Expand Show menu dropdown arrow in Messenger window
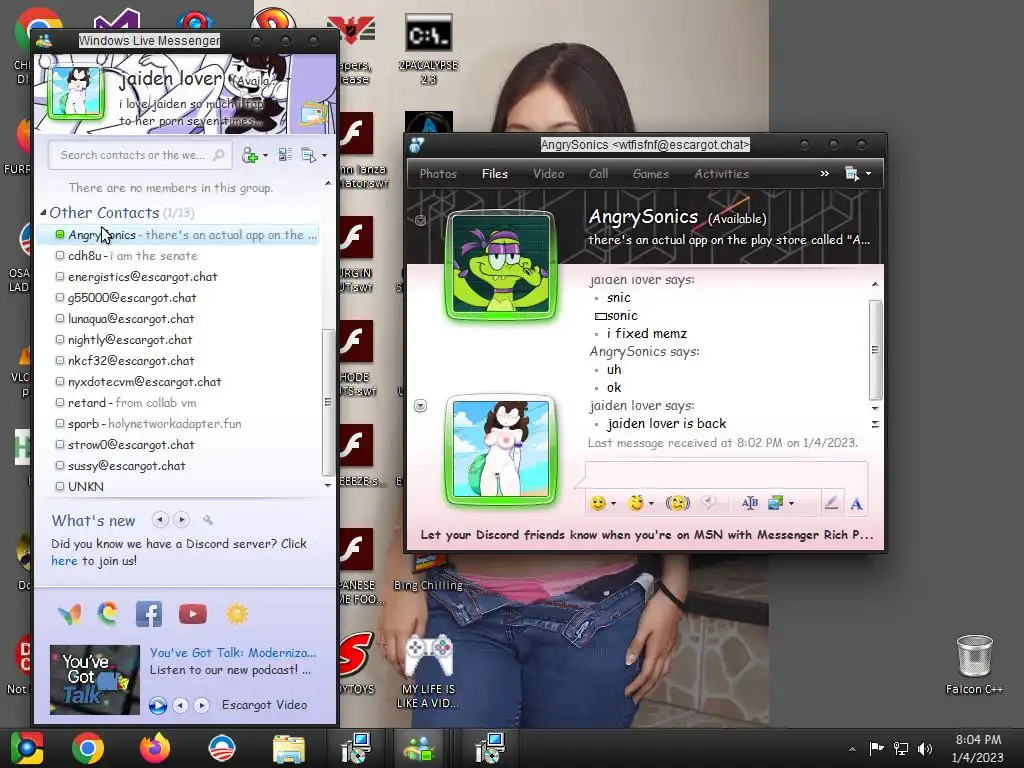Viewport: 1024px width, 768px height. 325,155
